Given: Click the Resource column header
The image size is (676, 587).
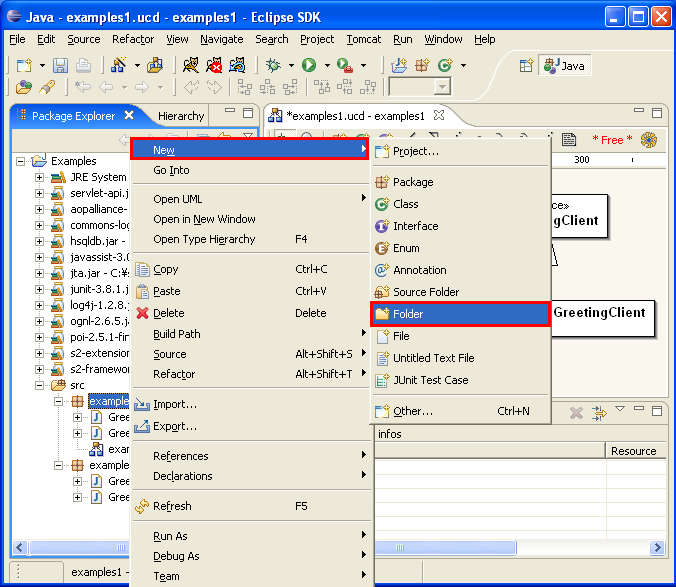Looking at the screenshot, I should (x=633, y=451).
